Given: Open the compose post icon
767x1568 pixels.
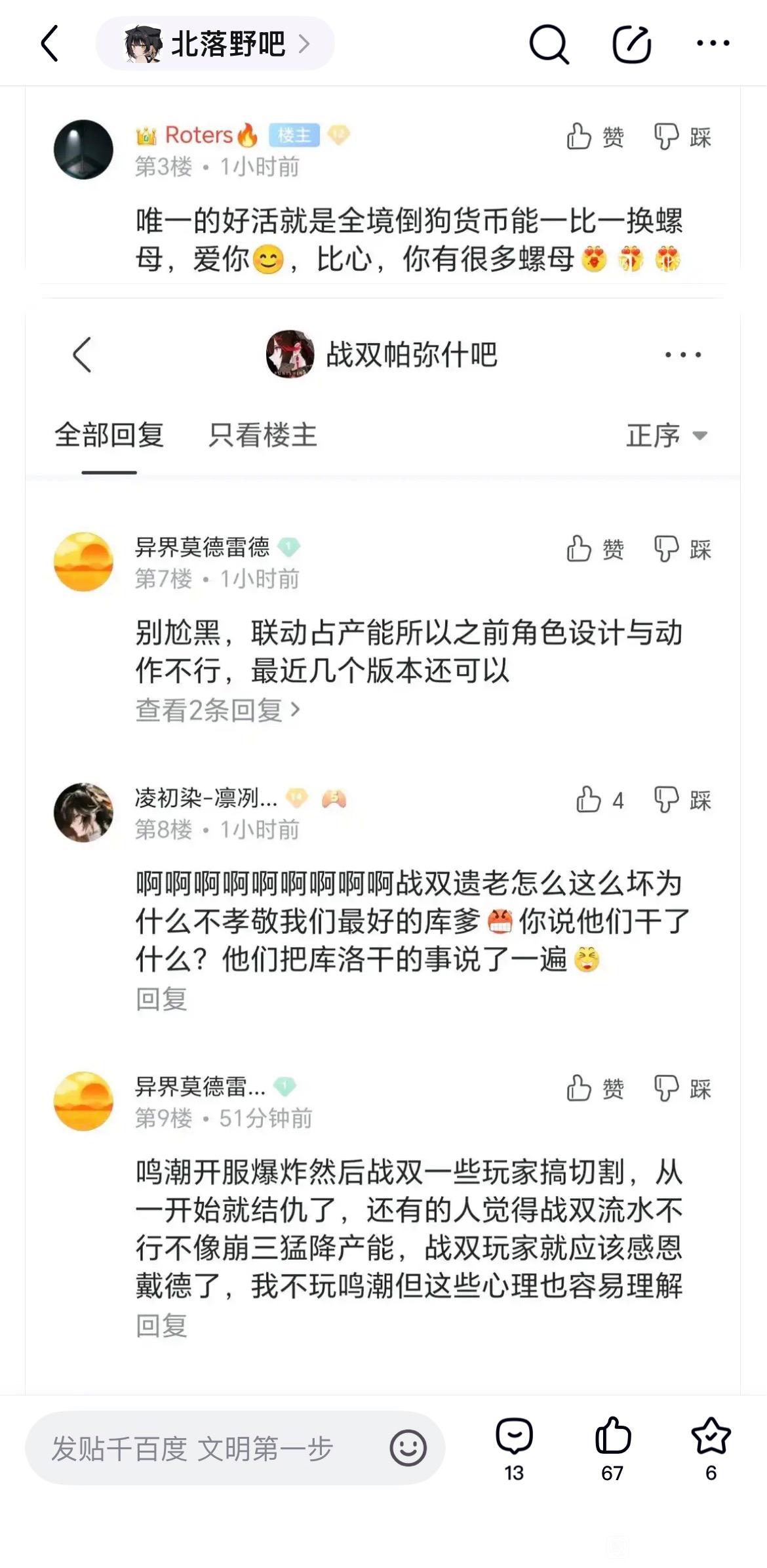Looking at the screenshot, I should pos(631,44).
